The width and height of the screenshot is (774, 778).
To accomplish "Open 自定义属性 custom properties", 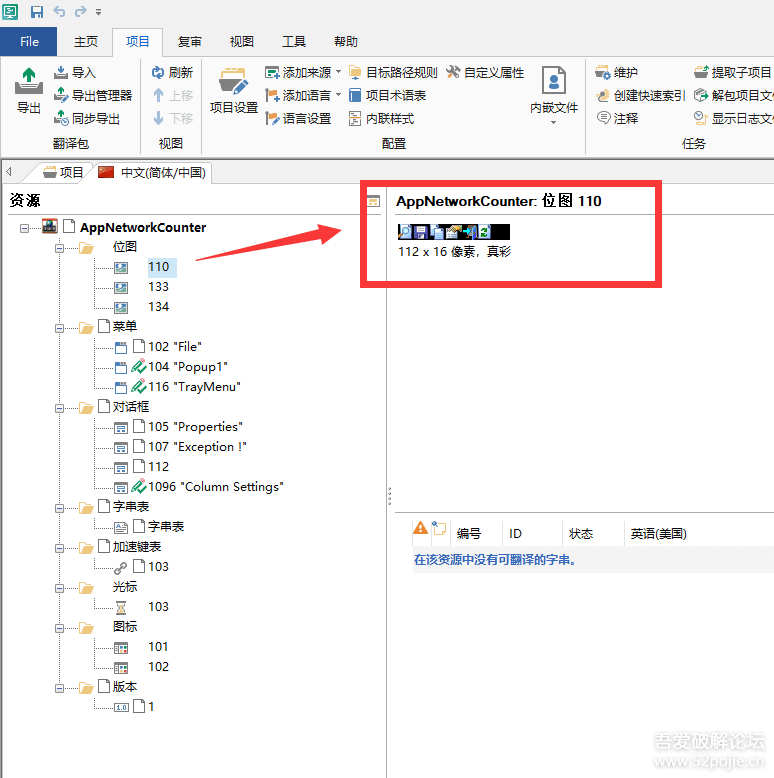I will click(x=485, y=72).
